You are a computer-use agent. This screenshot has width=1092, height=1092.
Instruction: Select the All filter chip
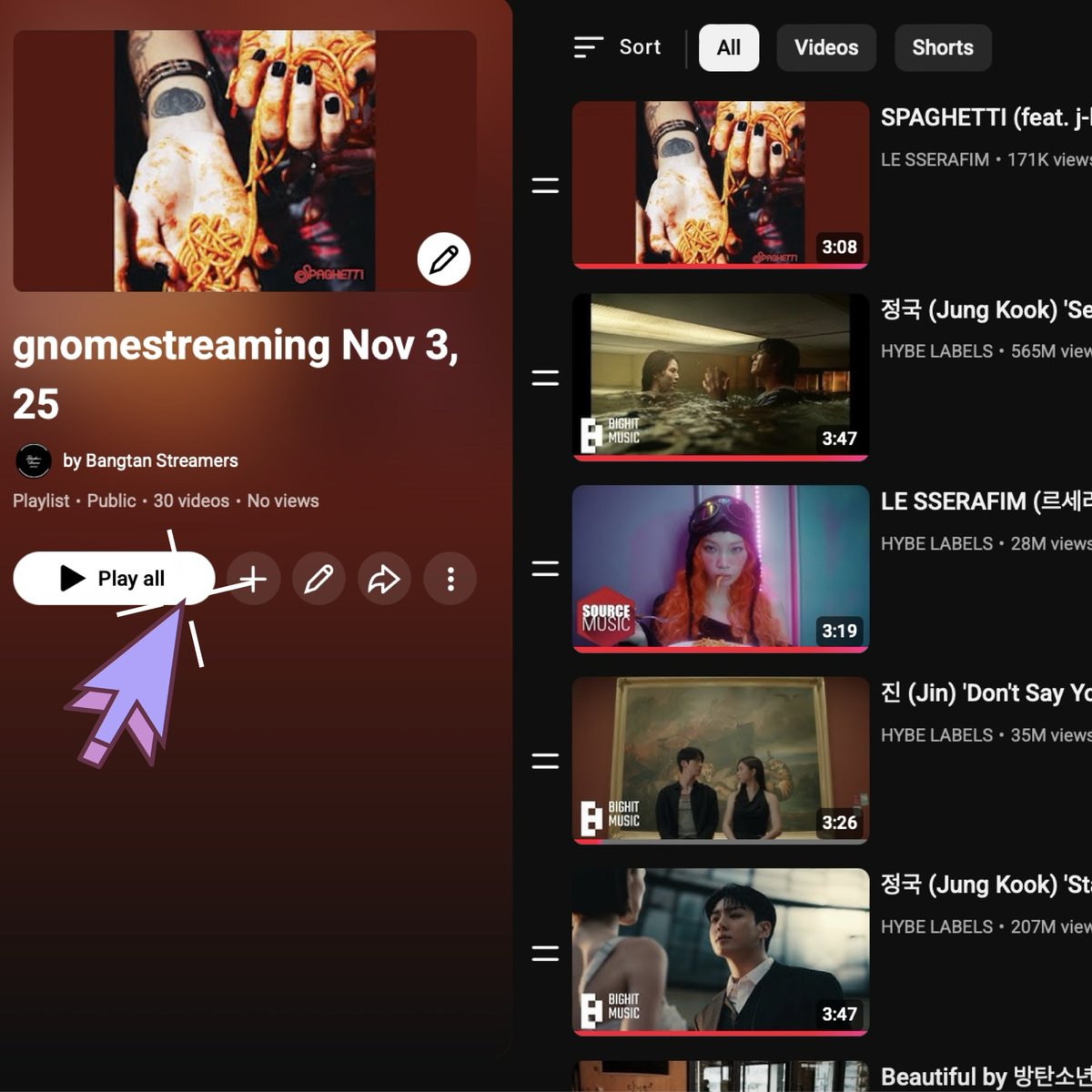pyautogui.click(x=728, y=47)
